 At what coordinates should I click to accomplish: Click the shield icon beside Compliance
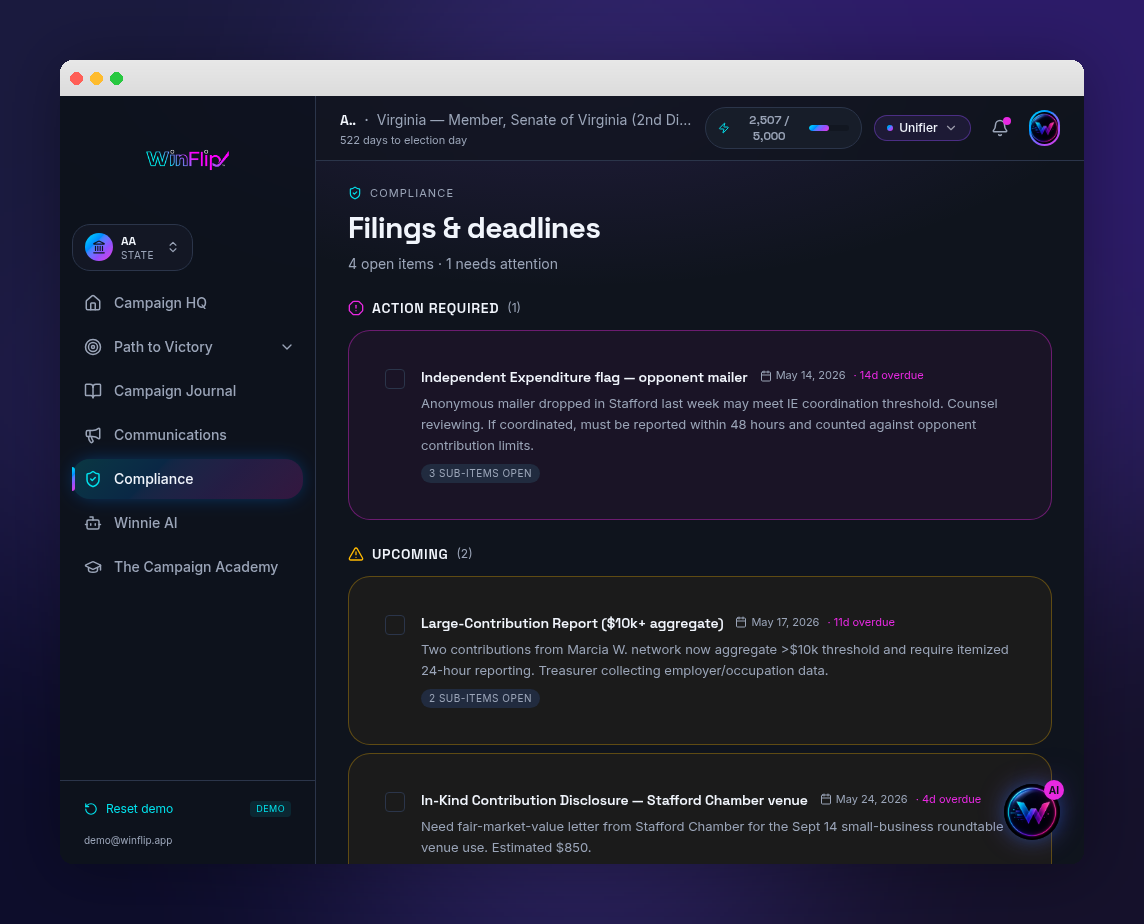pyautogui.click(x=93, y=479)
